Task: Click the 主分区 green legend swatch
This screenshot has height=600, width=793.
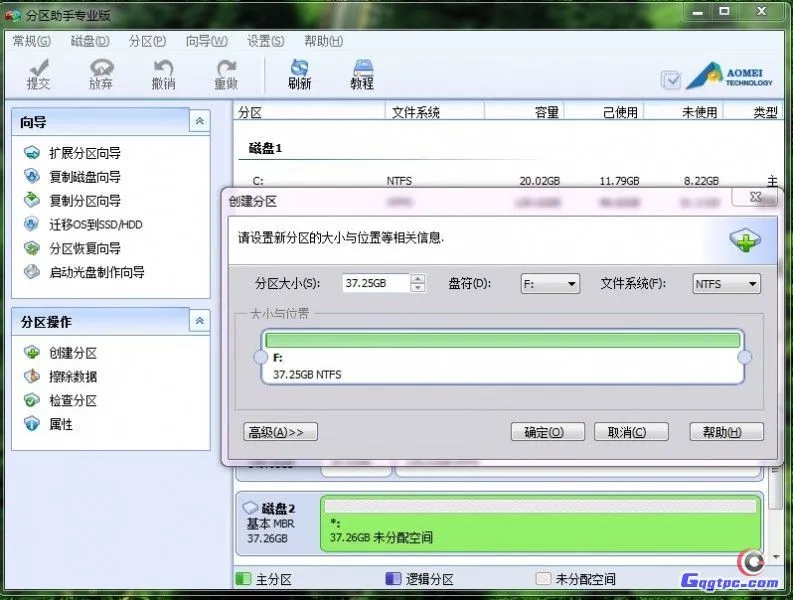Action: [x=243, y=578]
